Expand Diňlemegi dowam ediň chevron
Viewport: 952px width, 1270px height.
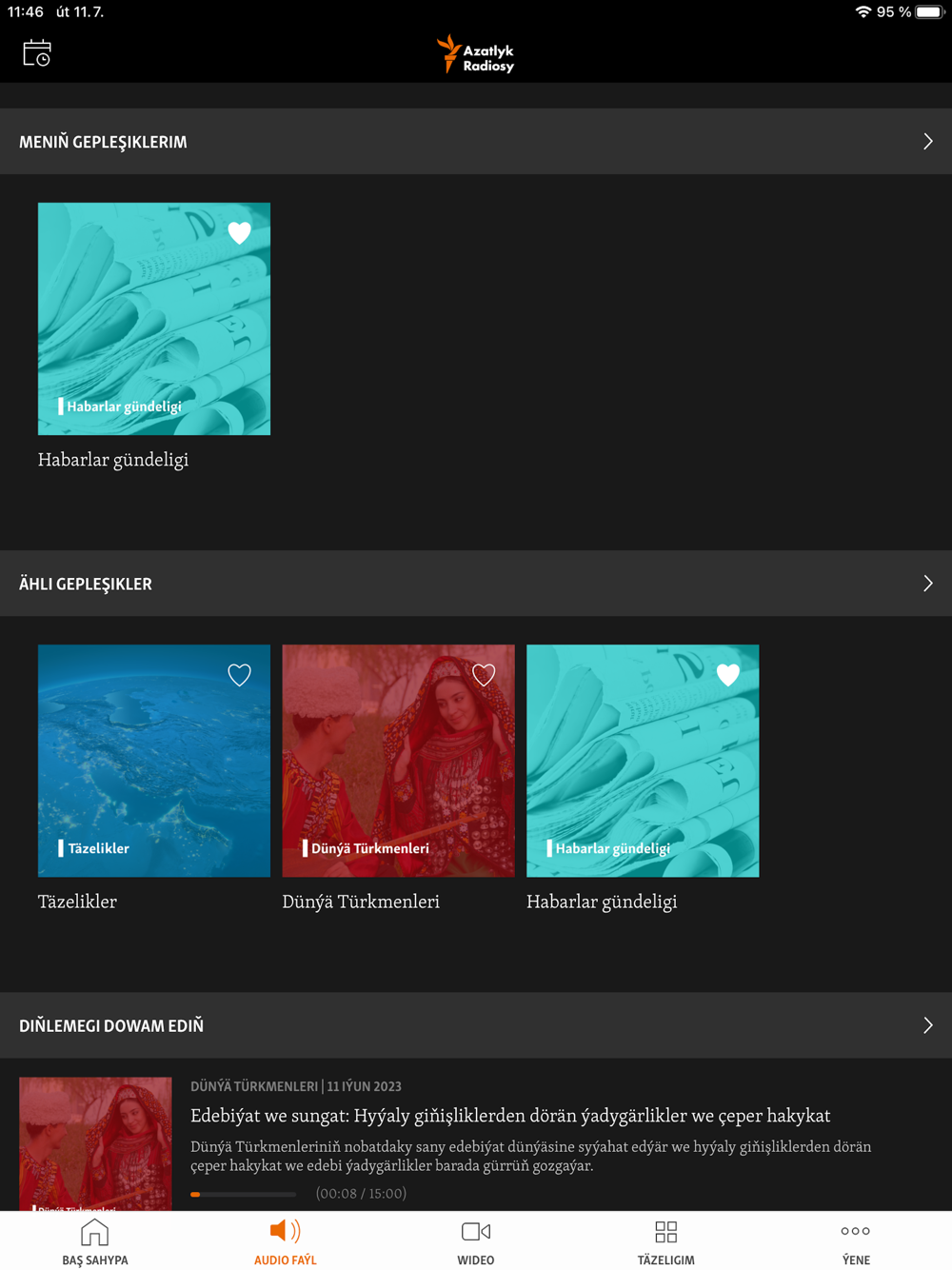point(928,1025)
